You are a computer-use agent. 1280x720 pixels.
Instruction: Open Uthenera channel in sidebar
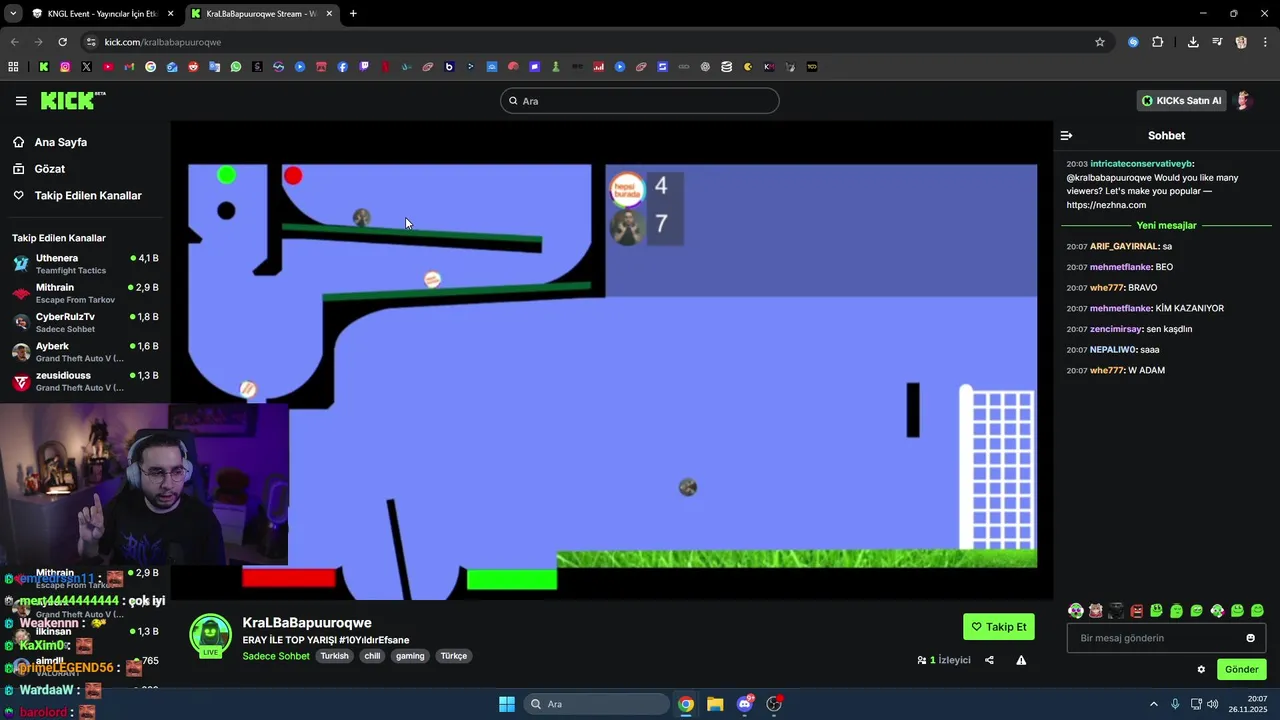(85, 264)
